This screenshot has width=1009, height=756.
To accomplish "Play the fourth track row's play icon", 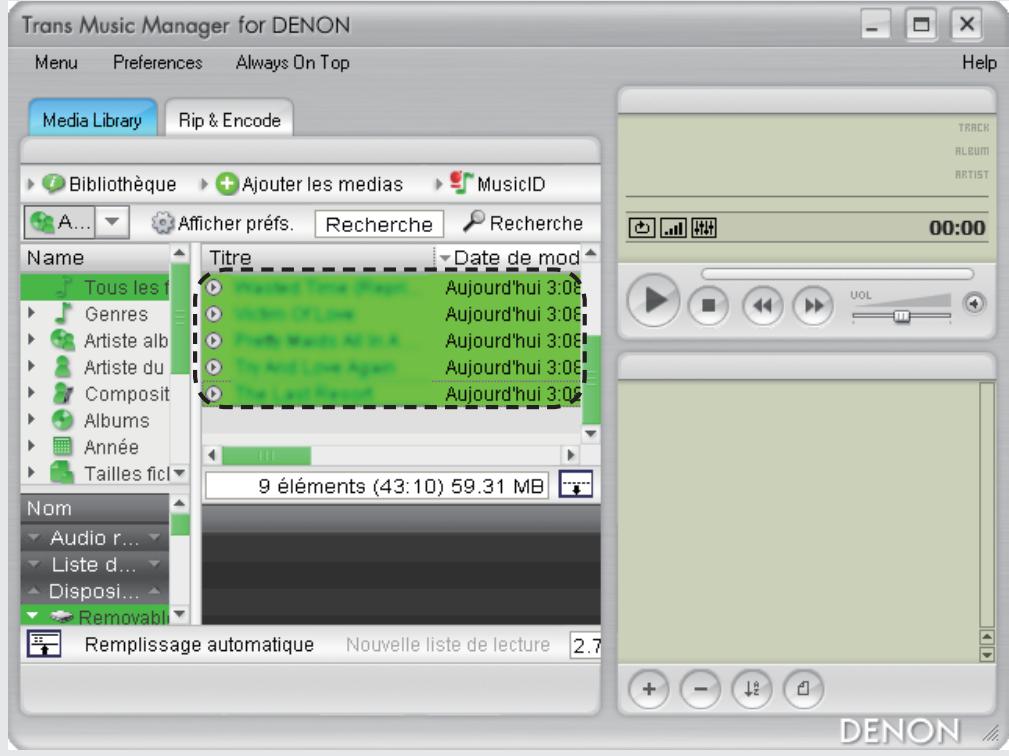I will click(x=214, y=367).
